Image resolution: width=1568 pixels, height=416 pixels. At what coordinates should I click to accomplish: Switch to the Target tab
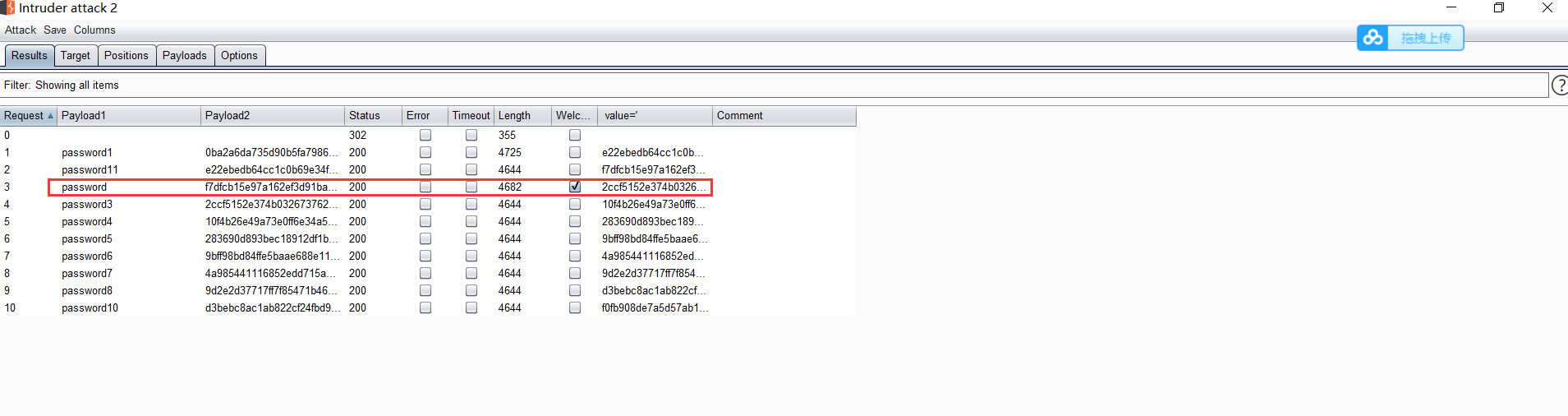pyautogui.click(x=76, y=55)
